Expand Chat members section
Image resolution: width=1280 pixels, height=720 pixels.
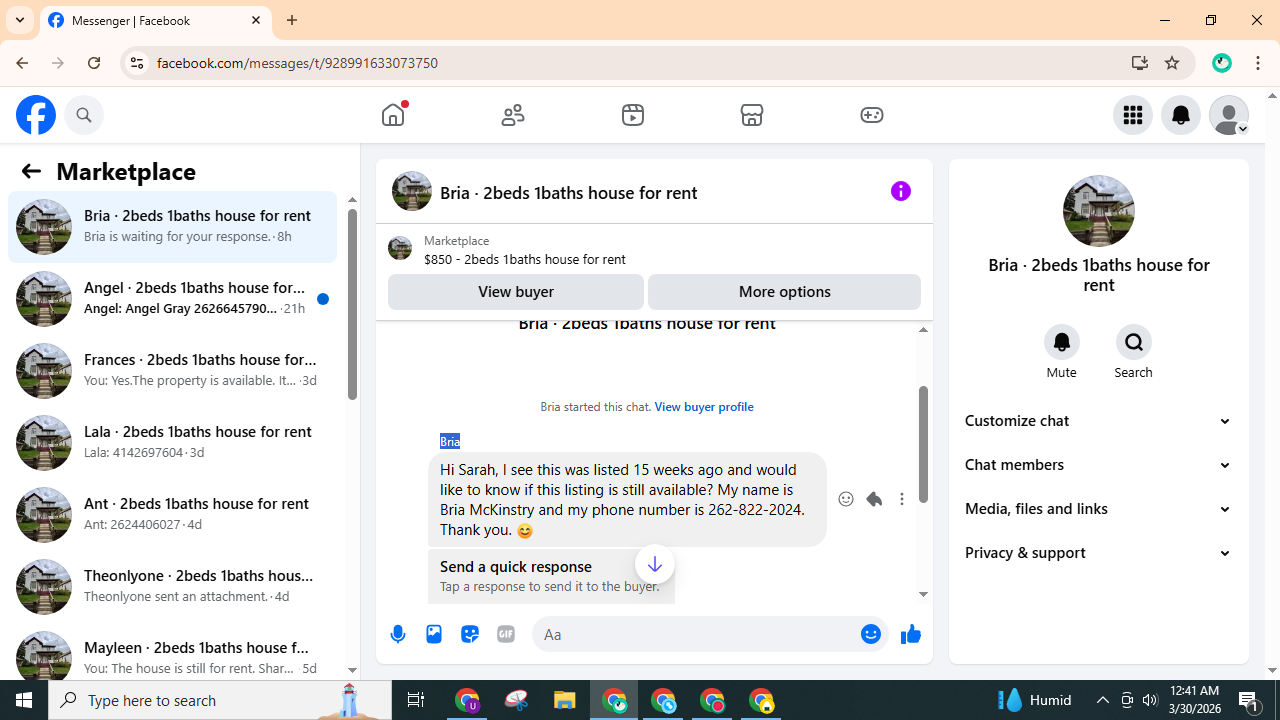1099,465
